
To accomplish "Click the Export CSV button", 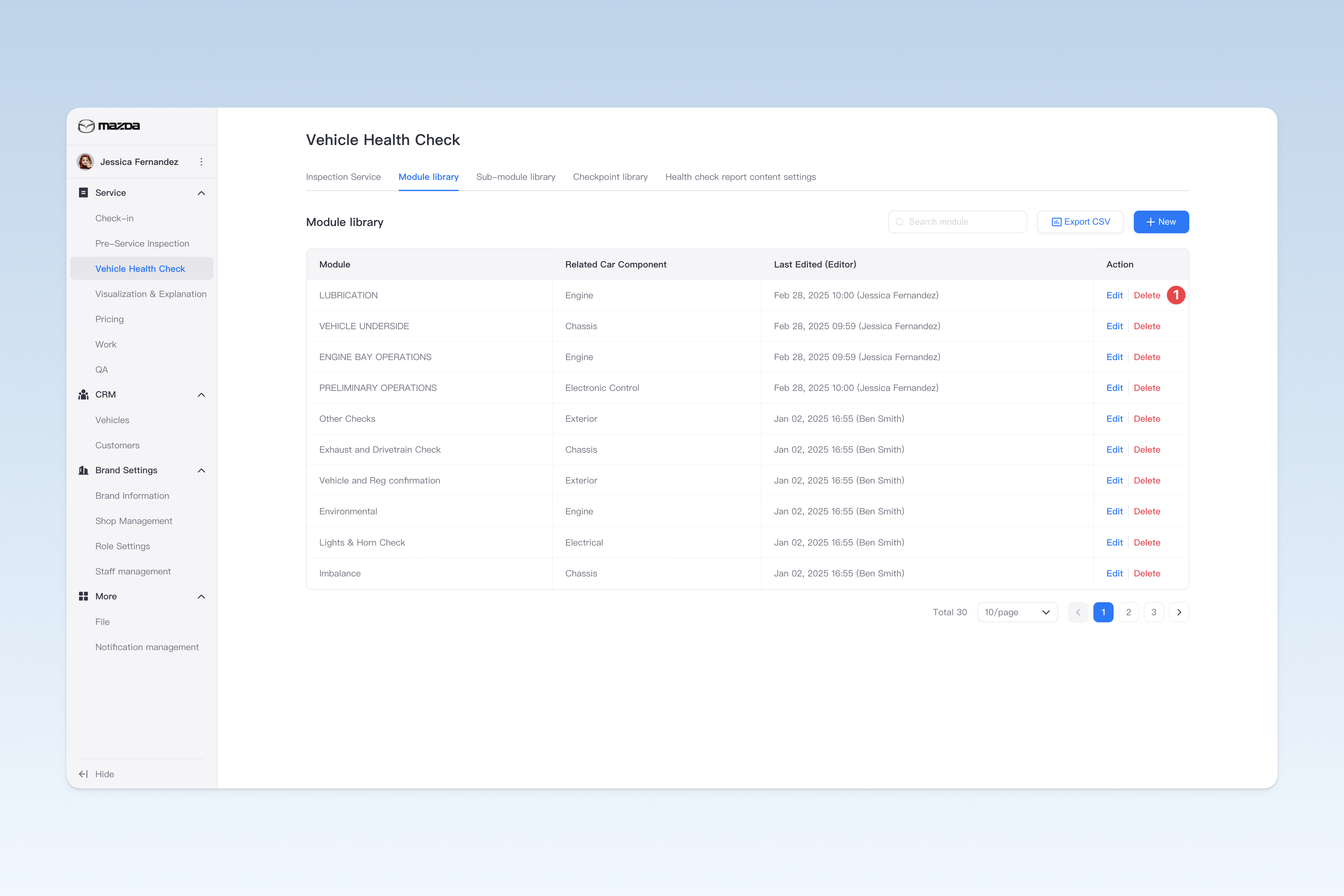I will click(x=1080, y=222).
